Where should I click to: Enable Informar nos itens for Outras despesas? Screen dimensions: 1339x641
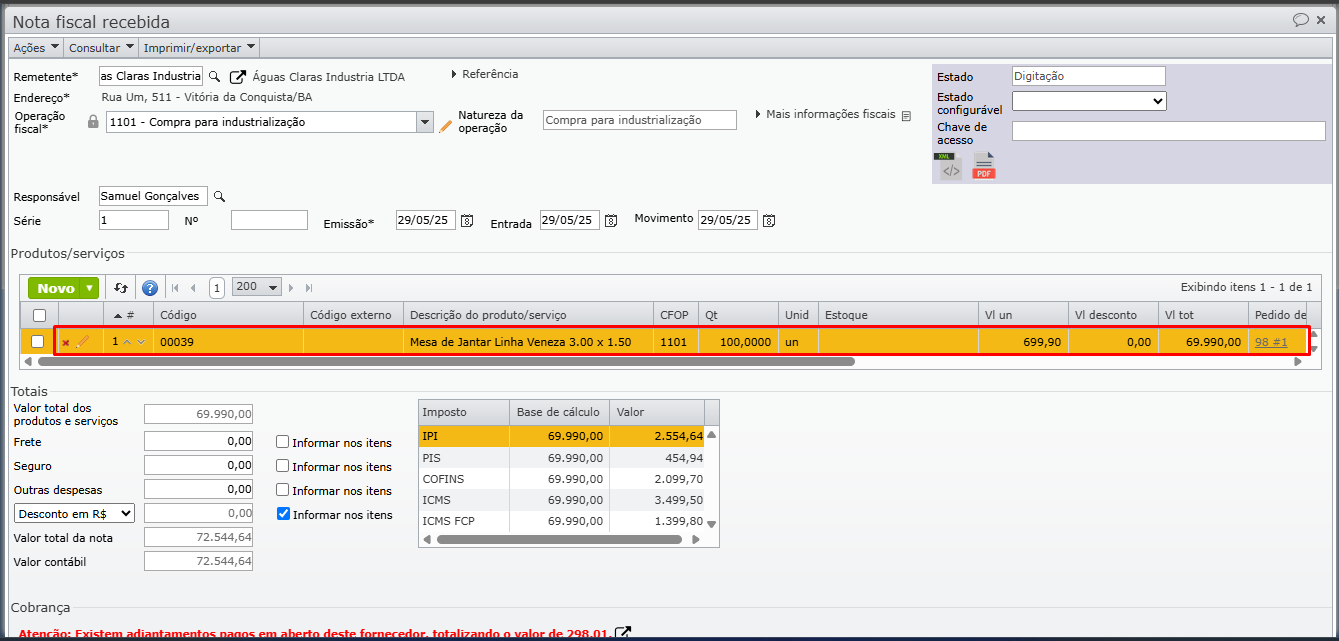[283, 490]
